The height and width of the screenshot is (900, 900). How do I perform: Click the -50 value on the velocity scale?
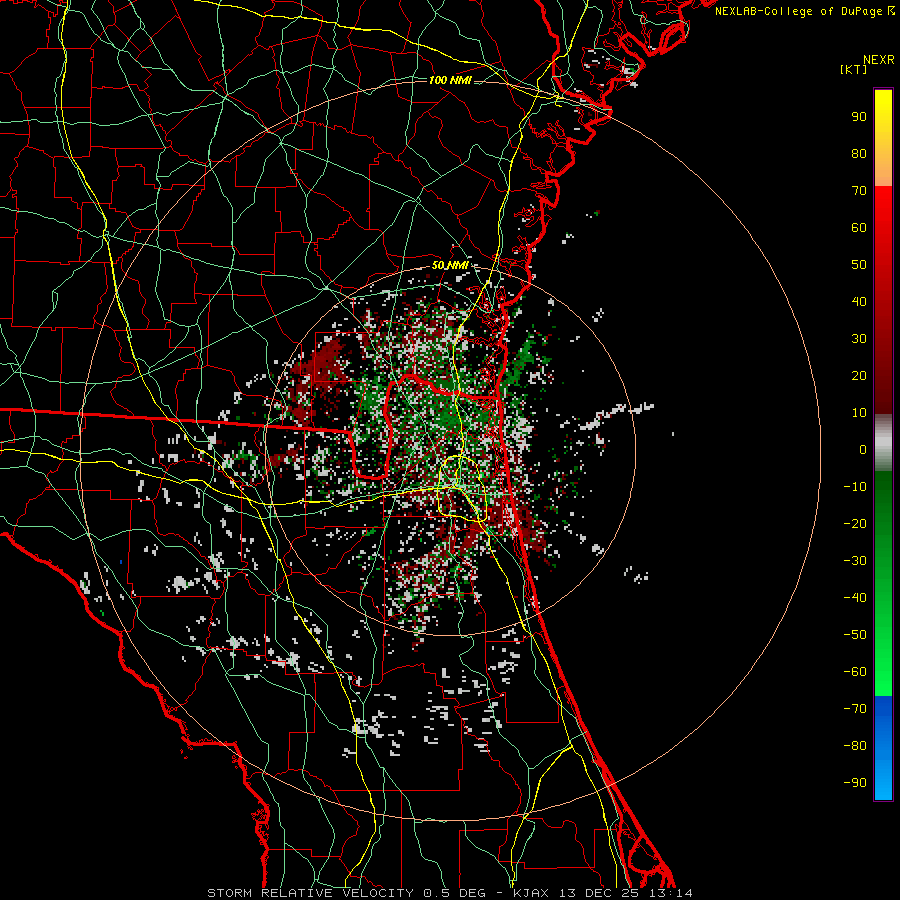coord(855,635)
